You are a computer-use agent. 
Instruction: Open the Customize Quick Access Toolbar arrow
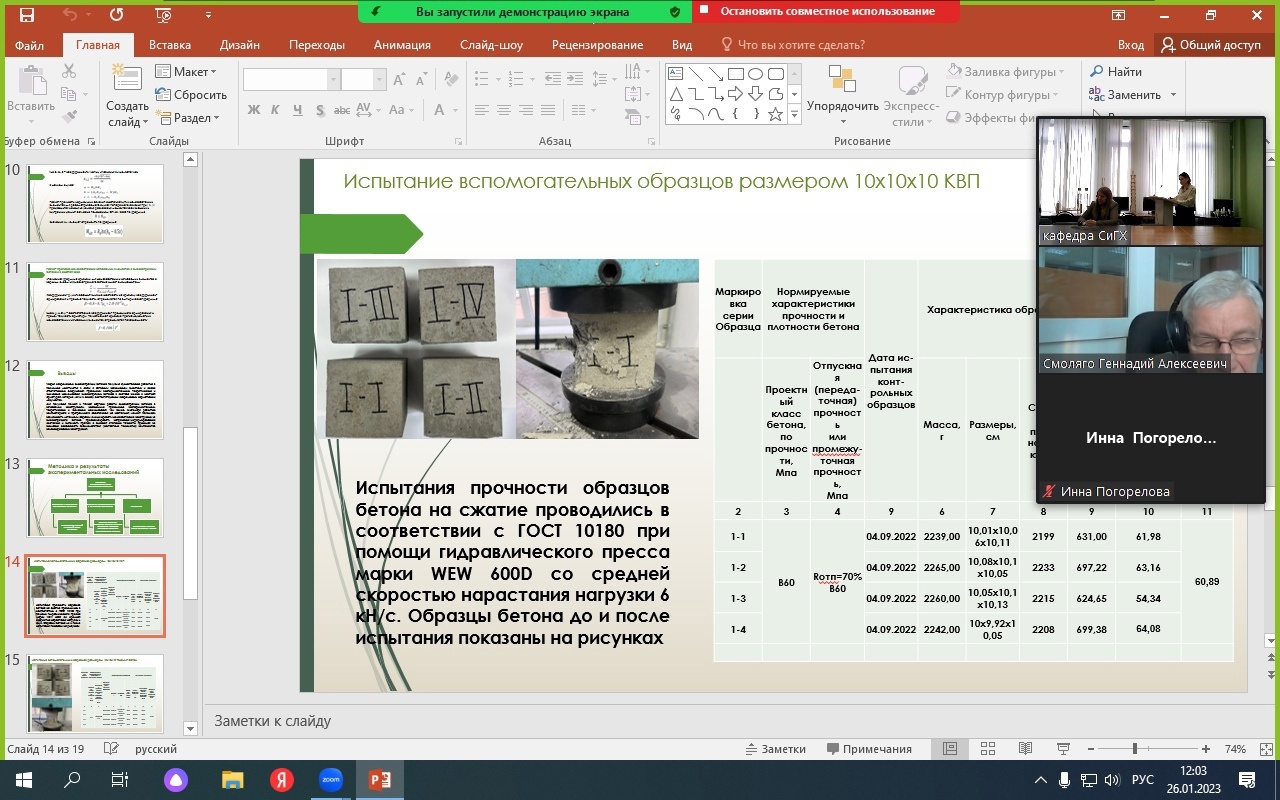(x=208, y=15)
